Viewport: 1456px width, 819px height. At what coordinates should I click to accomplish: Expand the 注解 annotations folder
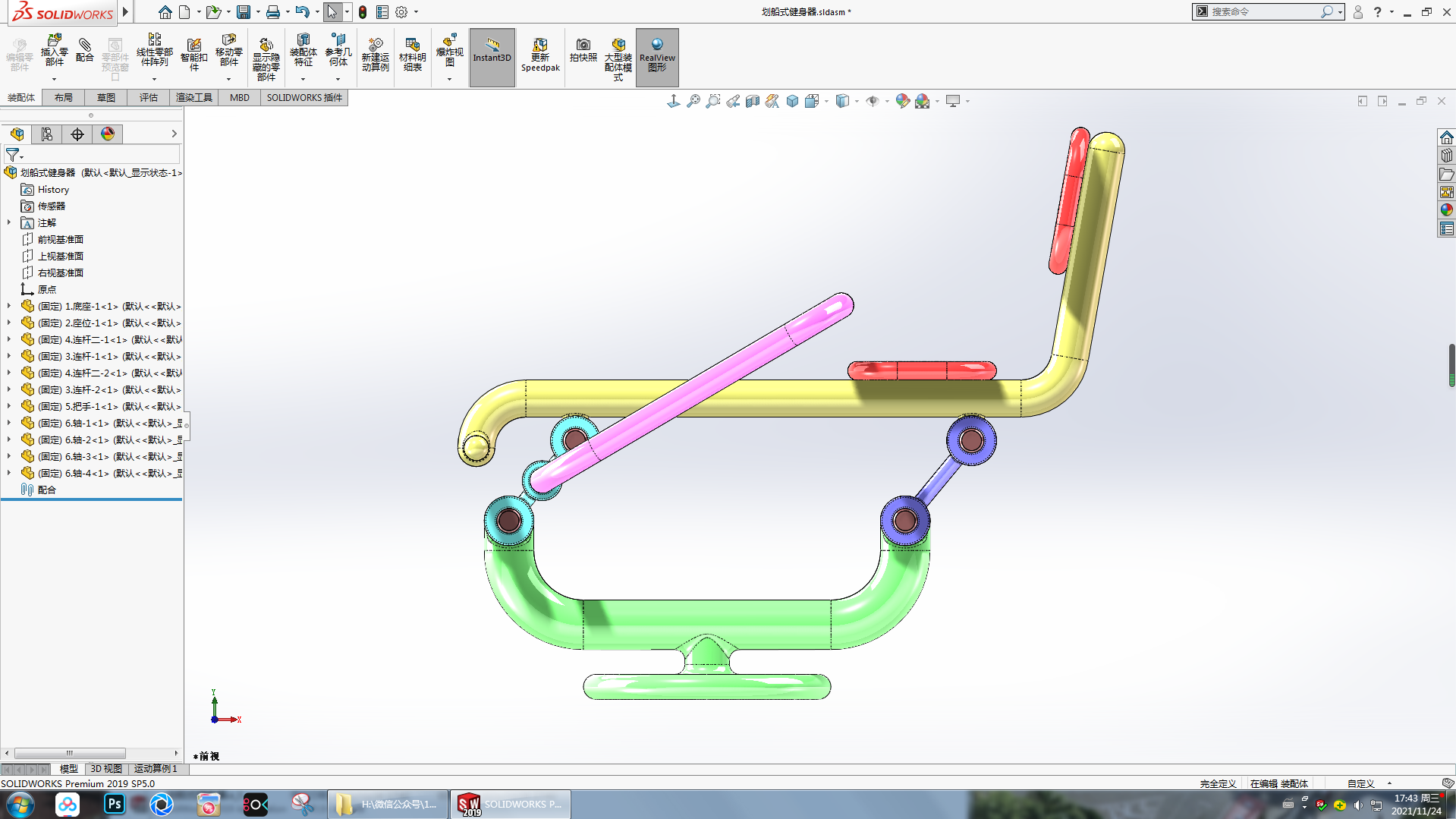click(9, 222)
